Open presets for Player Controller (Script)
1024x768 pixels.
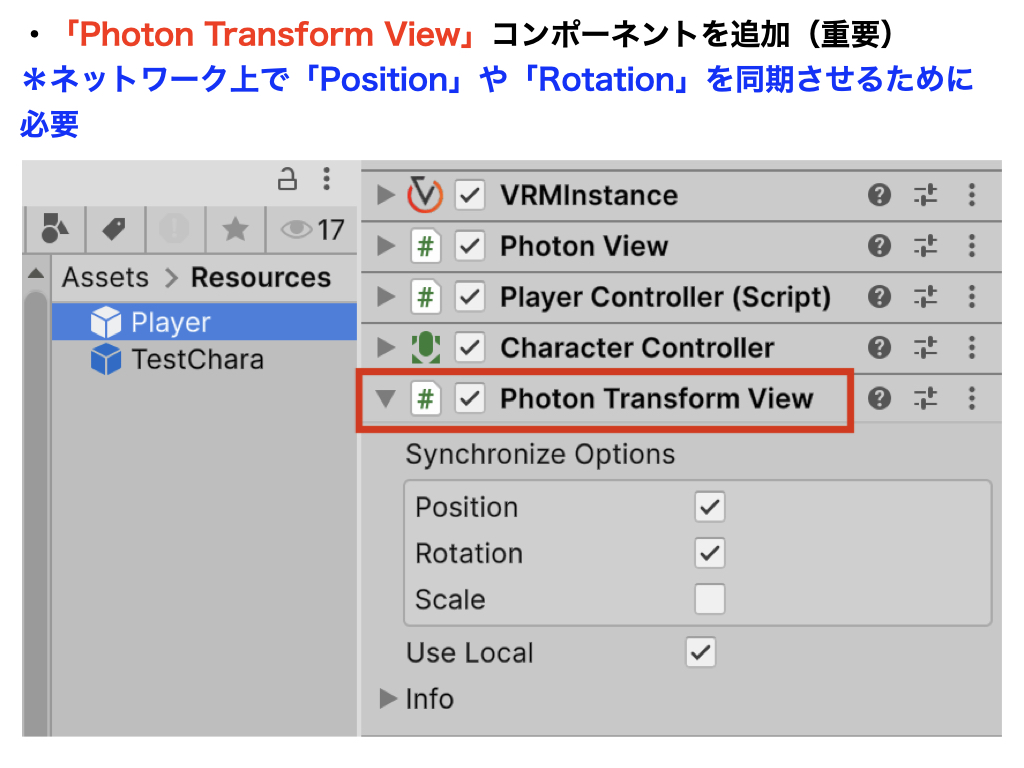pyautogui.click(x=925, y=296)
